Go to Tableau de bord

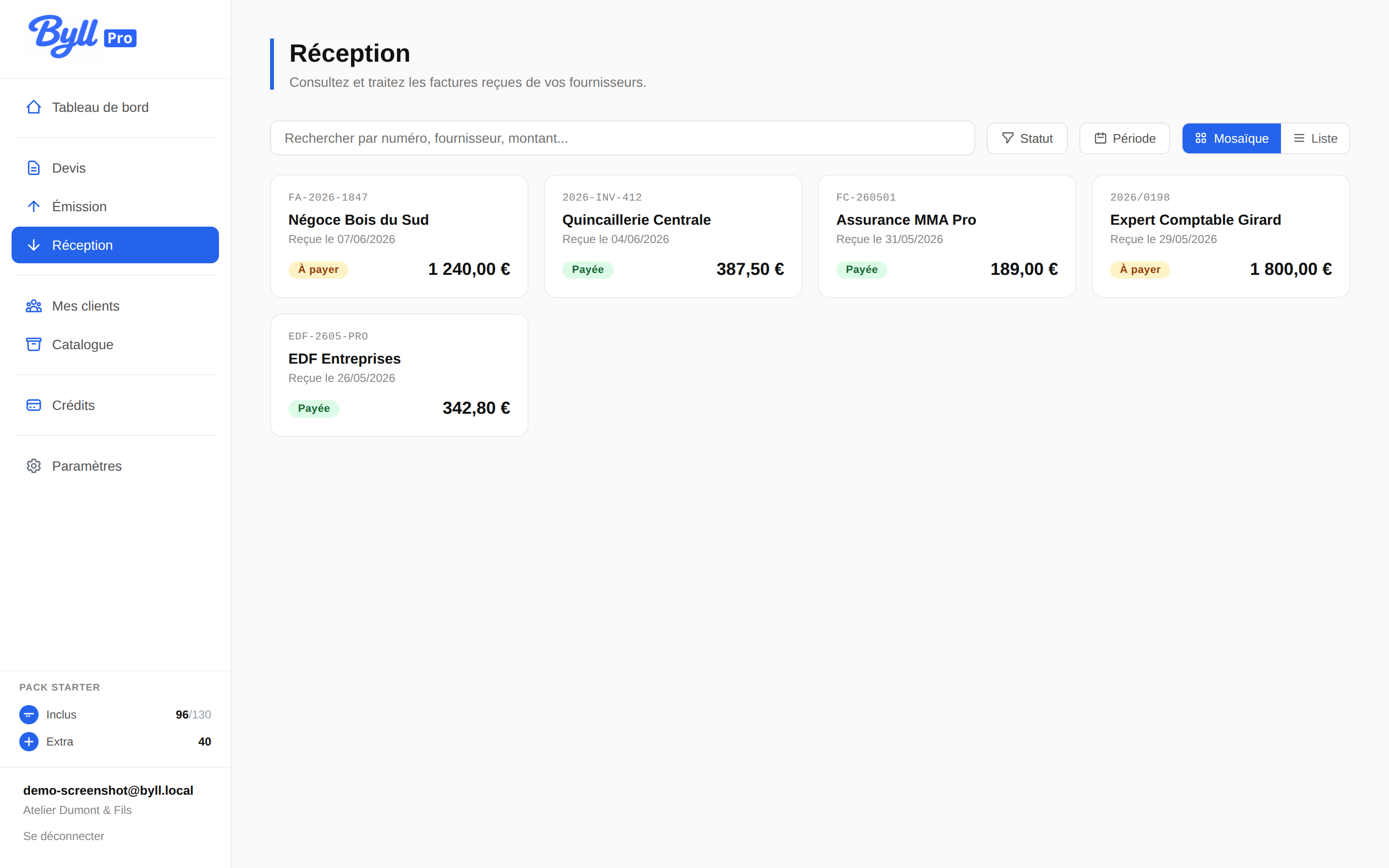(x=115, y=108)
